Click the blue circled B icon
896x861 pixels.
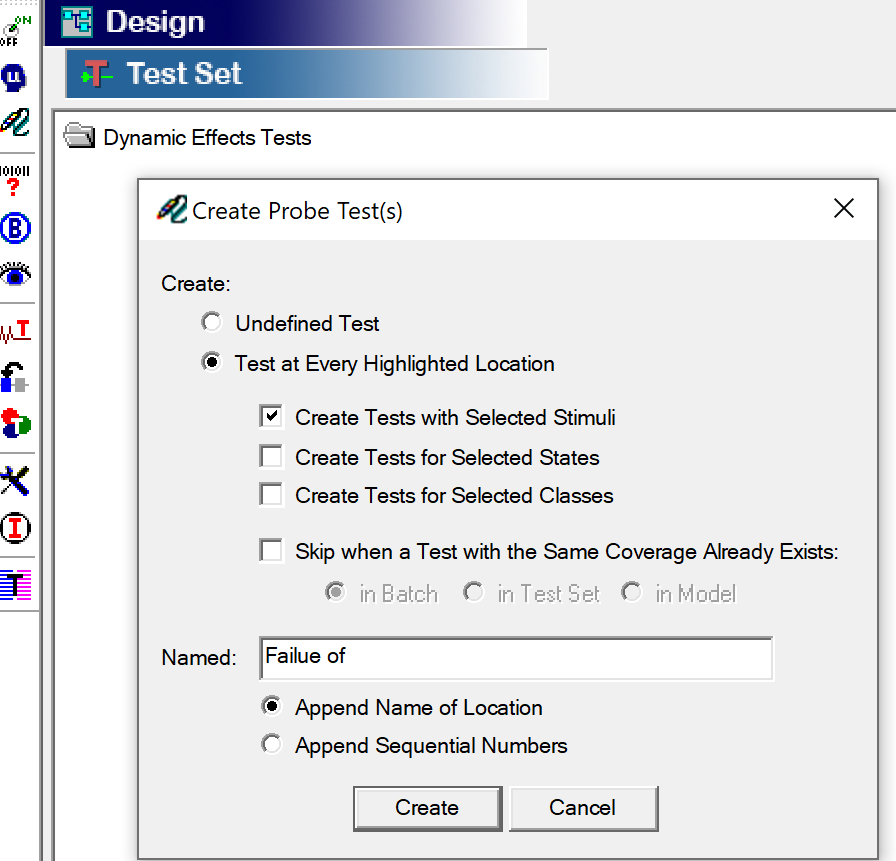[x=16, y=229]
